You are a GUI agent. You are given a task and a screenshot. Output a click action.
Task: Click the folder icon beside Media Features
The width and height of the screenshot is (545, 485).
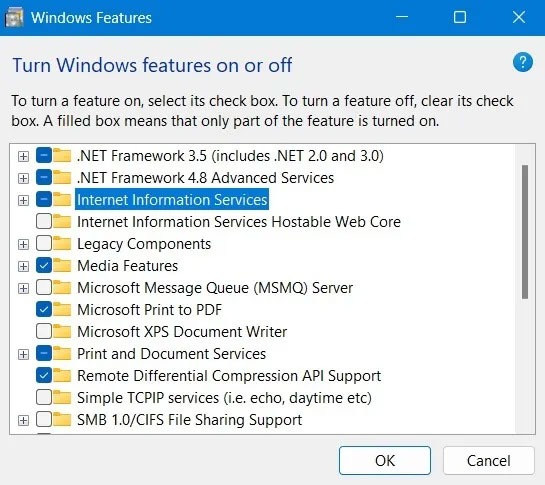pyautogui.click(x=63, y=266)
